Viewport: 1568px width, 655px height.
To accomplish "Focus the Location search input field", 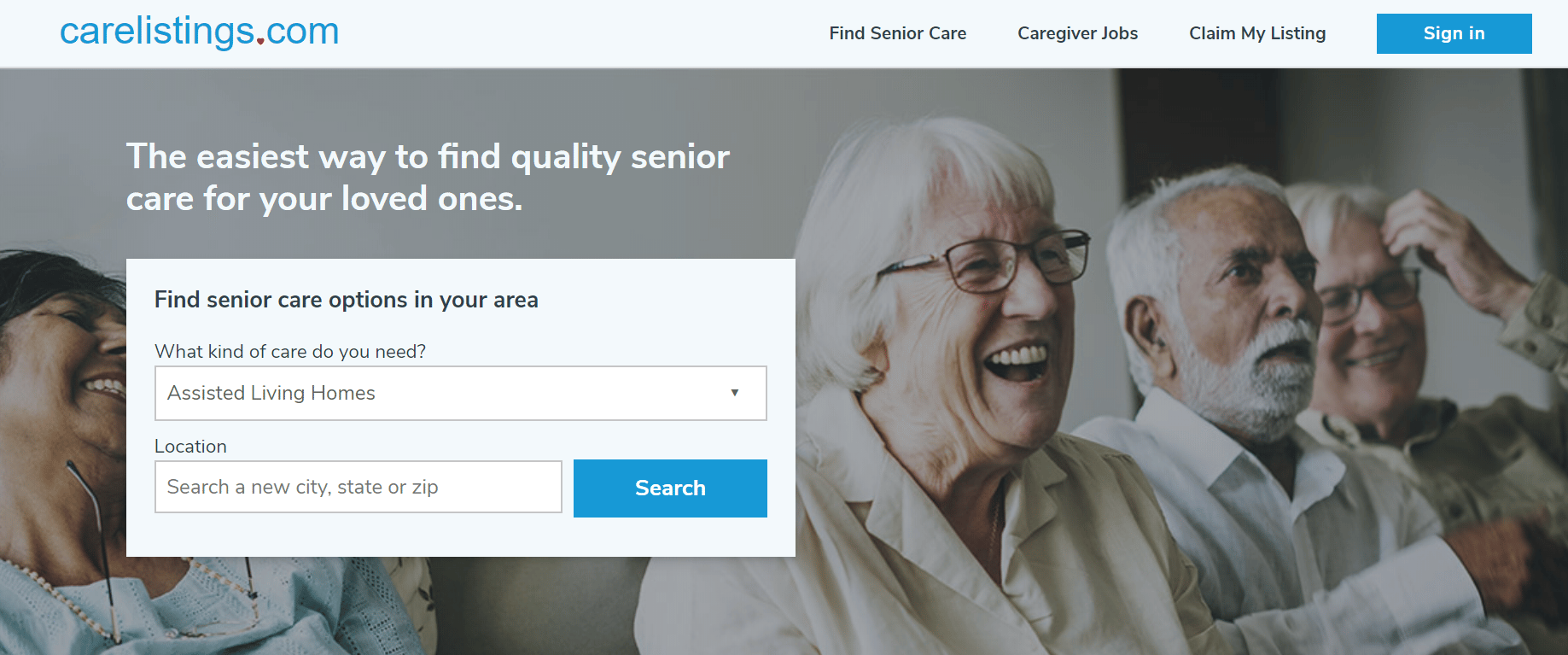I will point(358,487).
